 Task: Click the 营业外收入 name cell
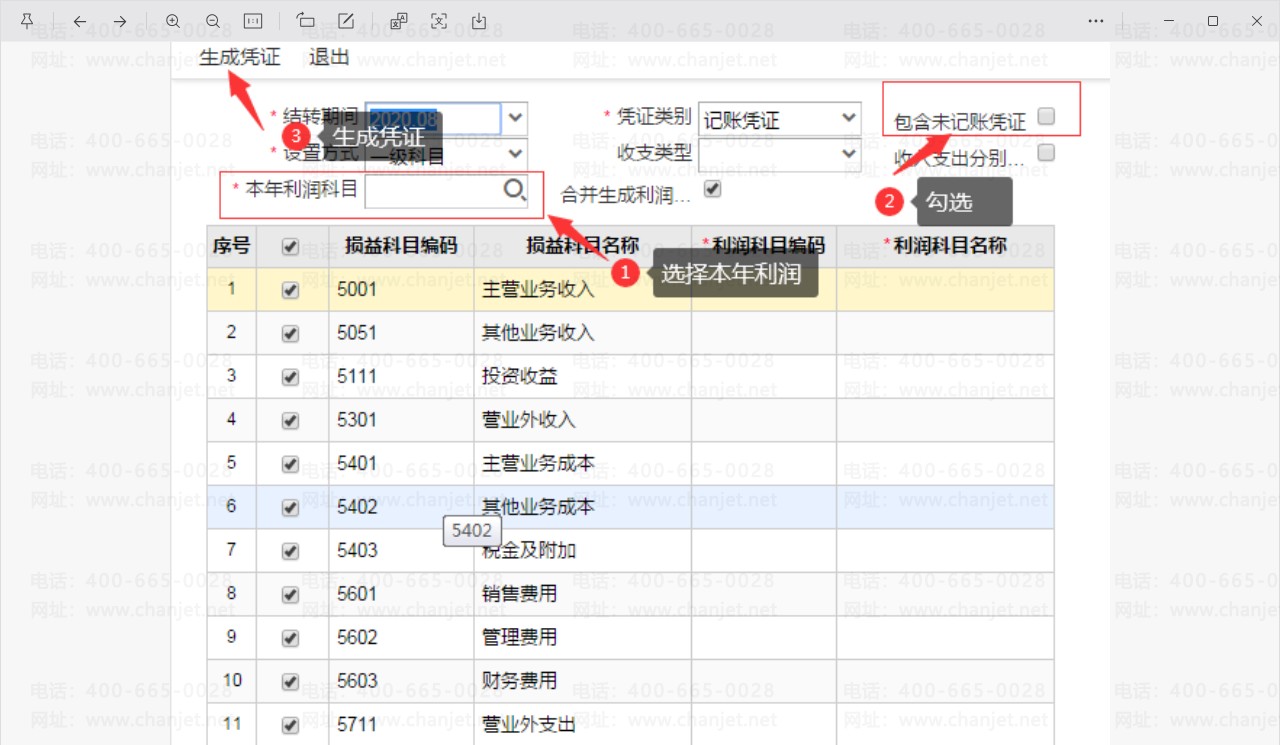[583, 420]
